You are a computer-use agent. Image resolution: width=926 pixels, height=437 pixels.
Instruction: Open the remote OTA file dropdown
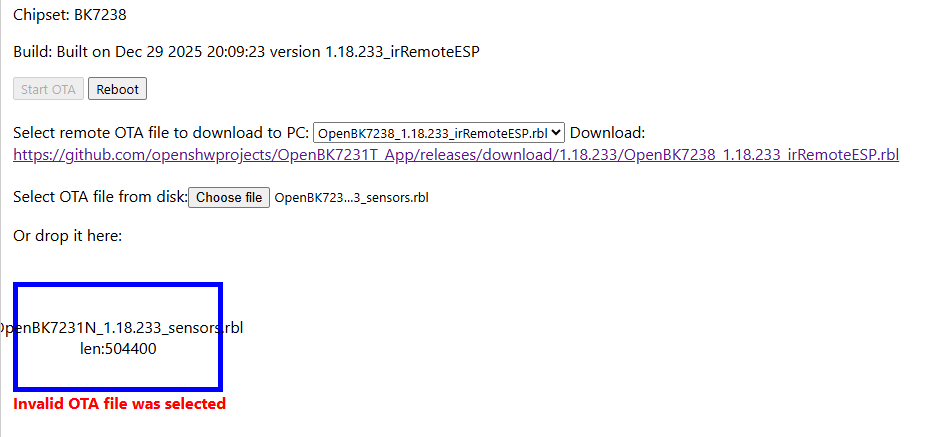pyautogui.click(x=438, y=132)
